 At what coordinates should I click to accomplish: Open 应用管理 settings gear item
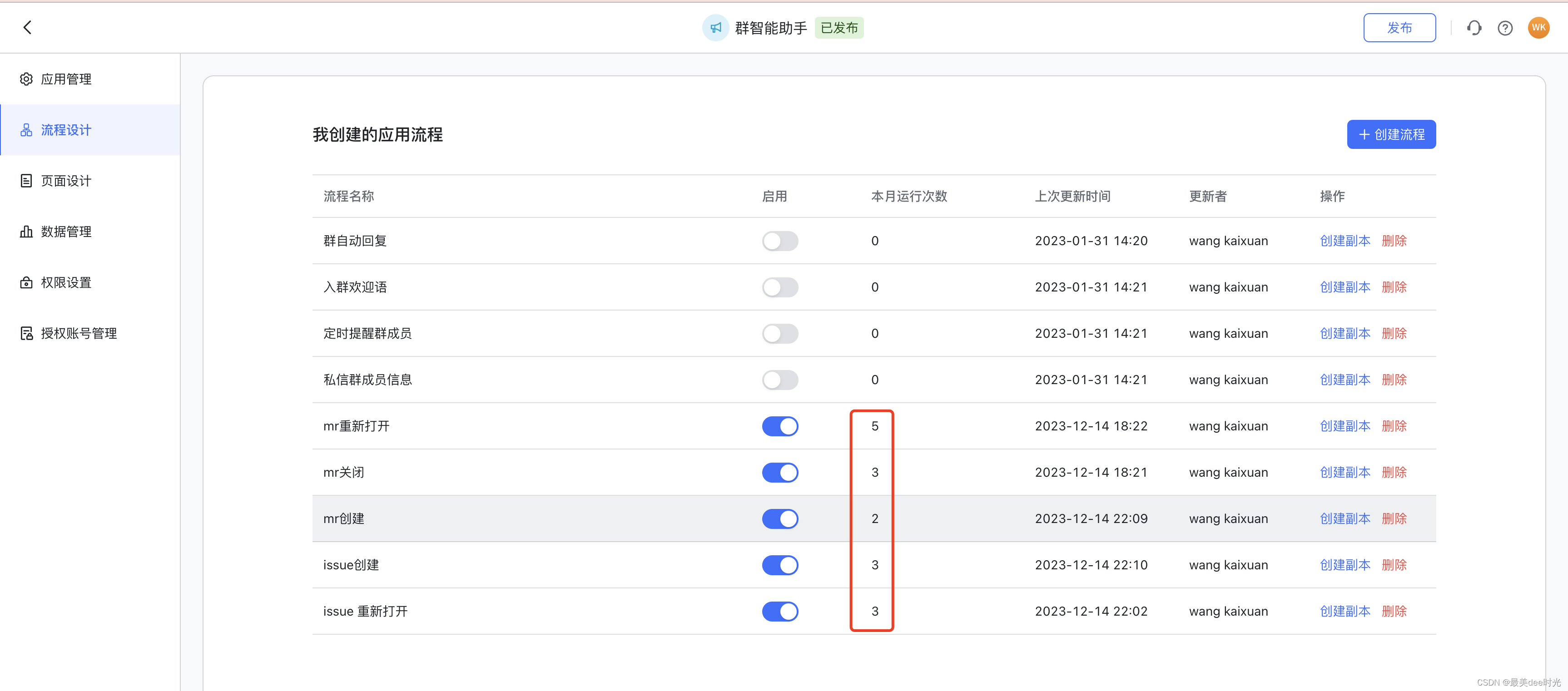66,79
